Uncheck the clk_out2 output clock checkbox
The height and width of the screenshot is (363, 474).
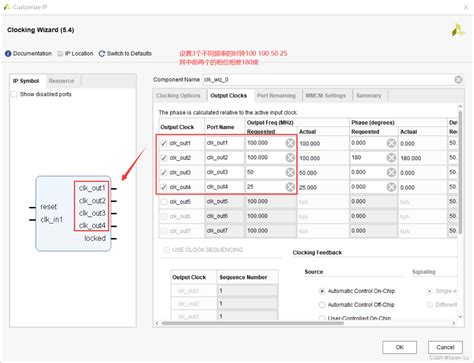164,158
